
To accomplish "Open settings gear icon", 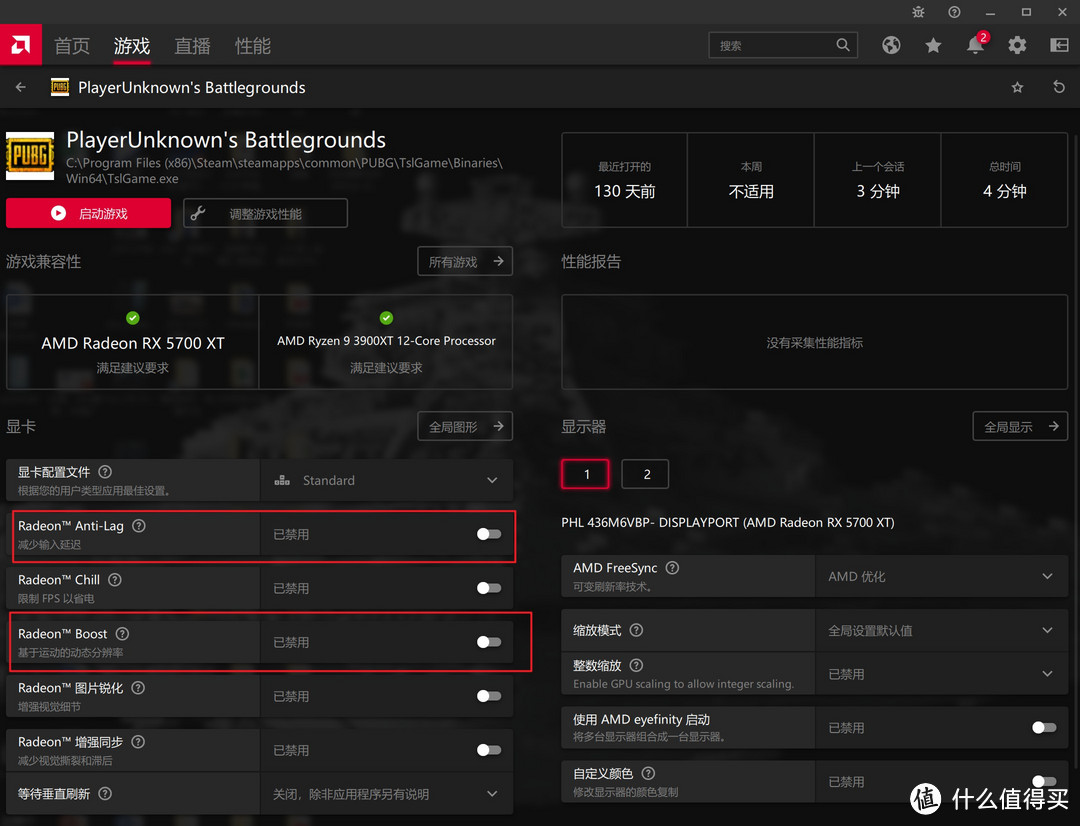I will tap(1017, 45).
